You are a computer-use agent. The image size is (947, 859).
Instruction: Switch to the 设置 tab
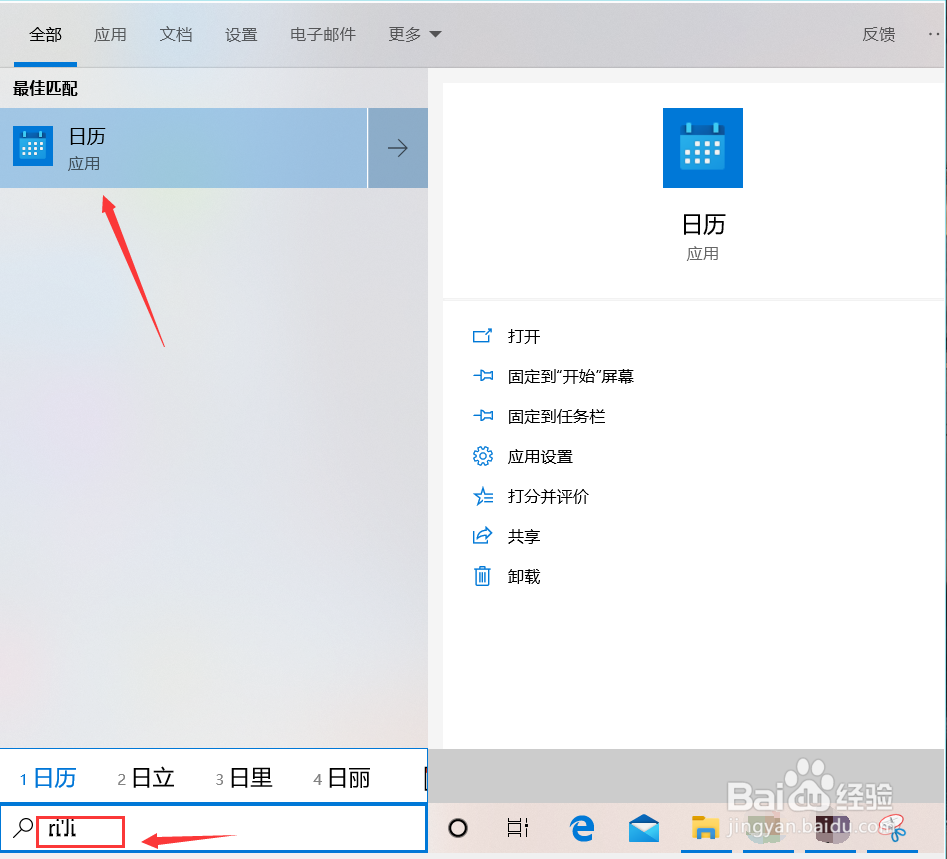click(x=241, y=33)
